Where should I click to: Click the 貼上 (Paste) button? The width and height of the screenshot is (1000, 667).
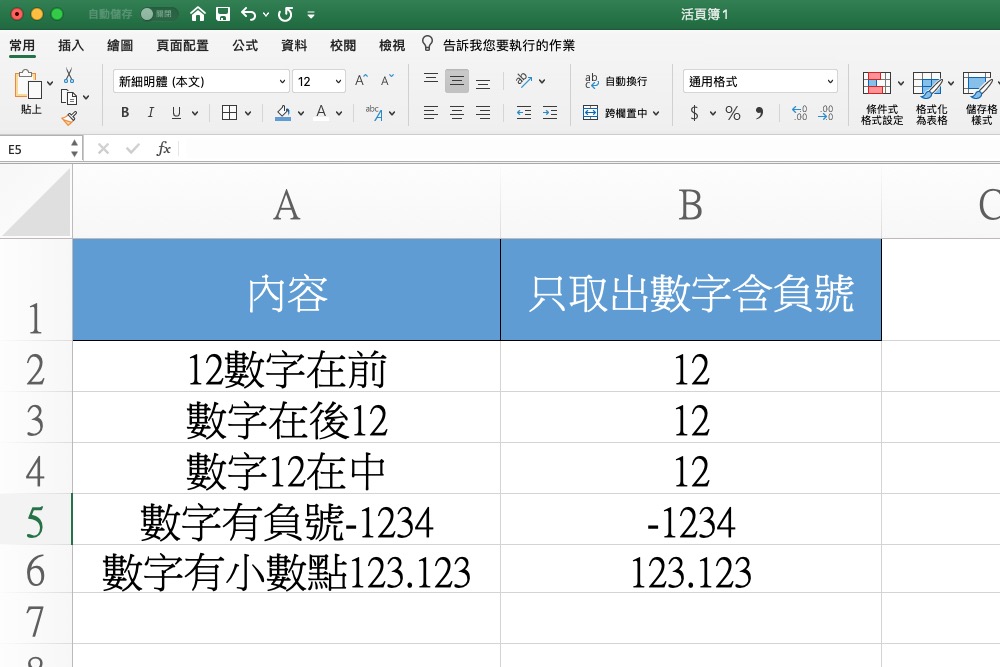coord(27,95)
